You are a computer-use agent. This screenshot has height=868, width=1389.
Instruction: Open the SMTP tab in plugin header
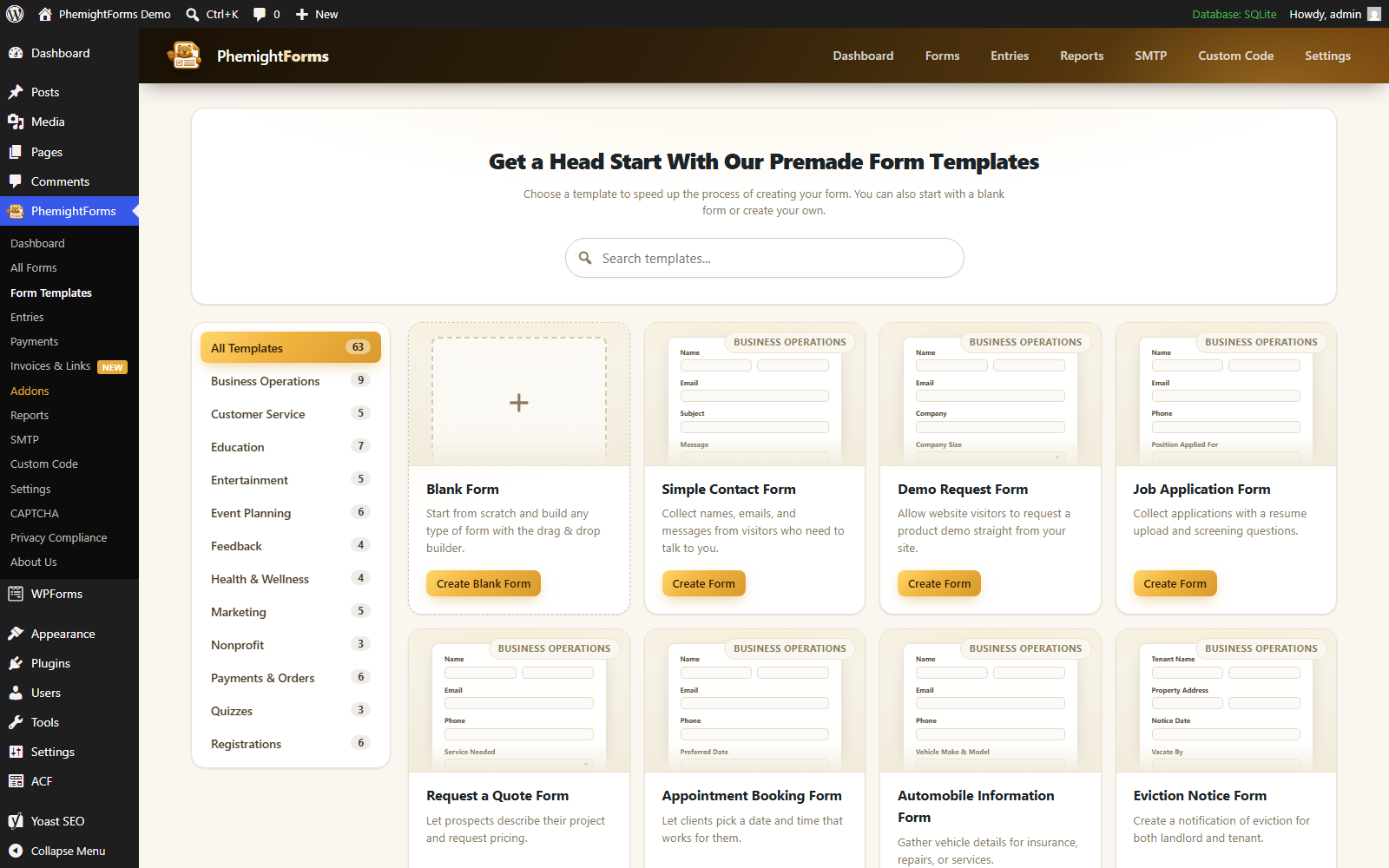(1150, 56)
